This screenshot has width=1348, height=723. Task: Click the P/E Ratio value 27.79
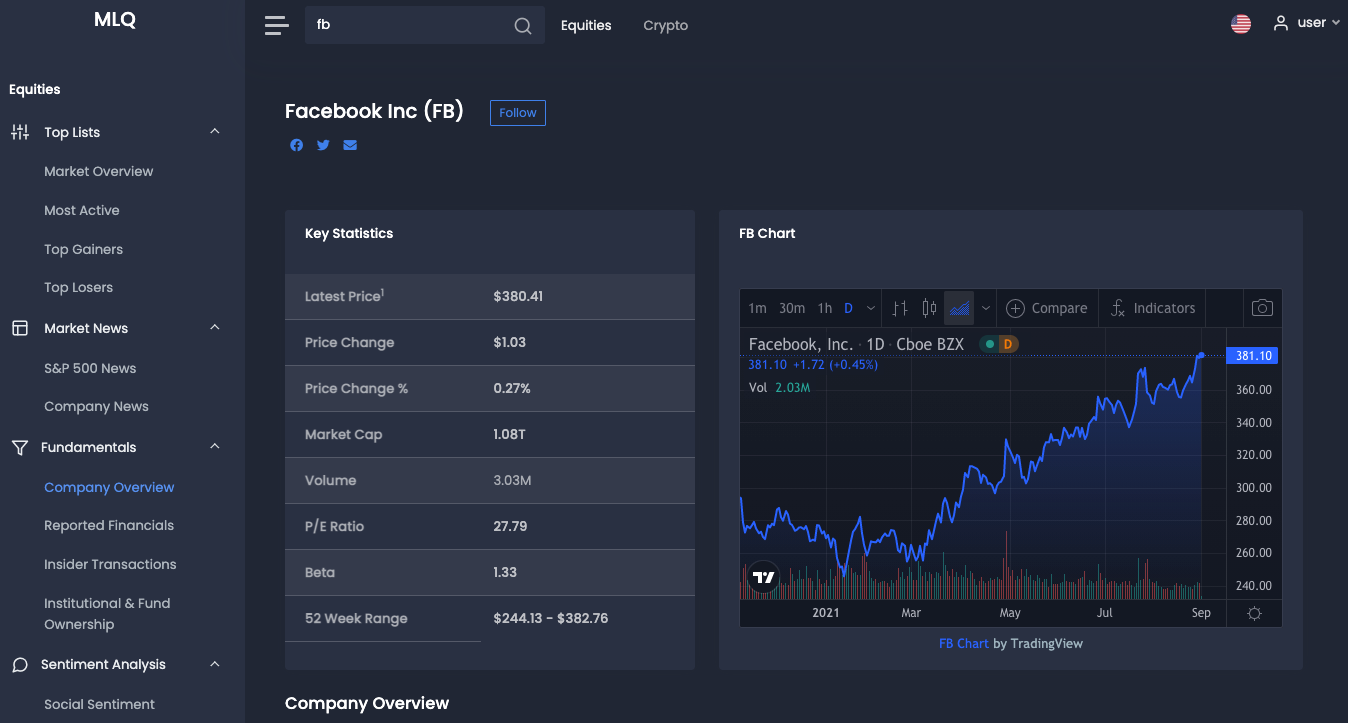point(510,527)
